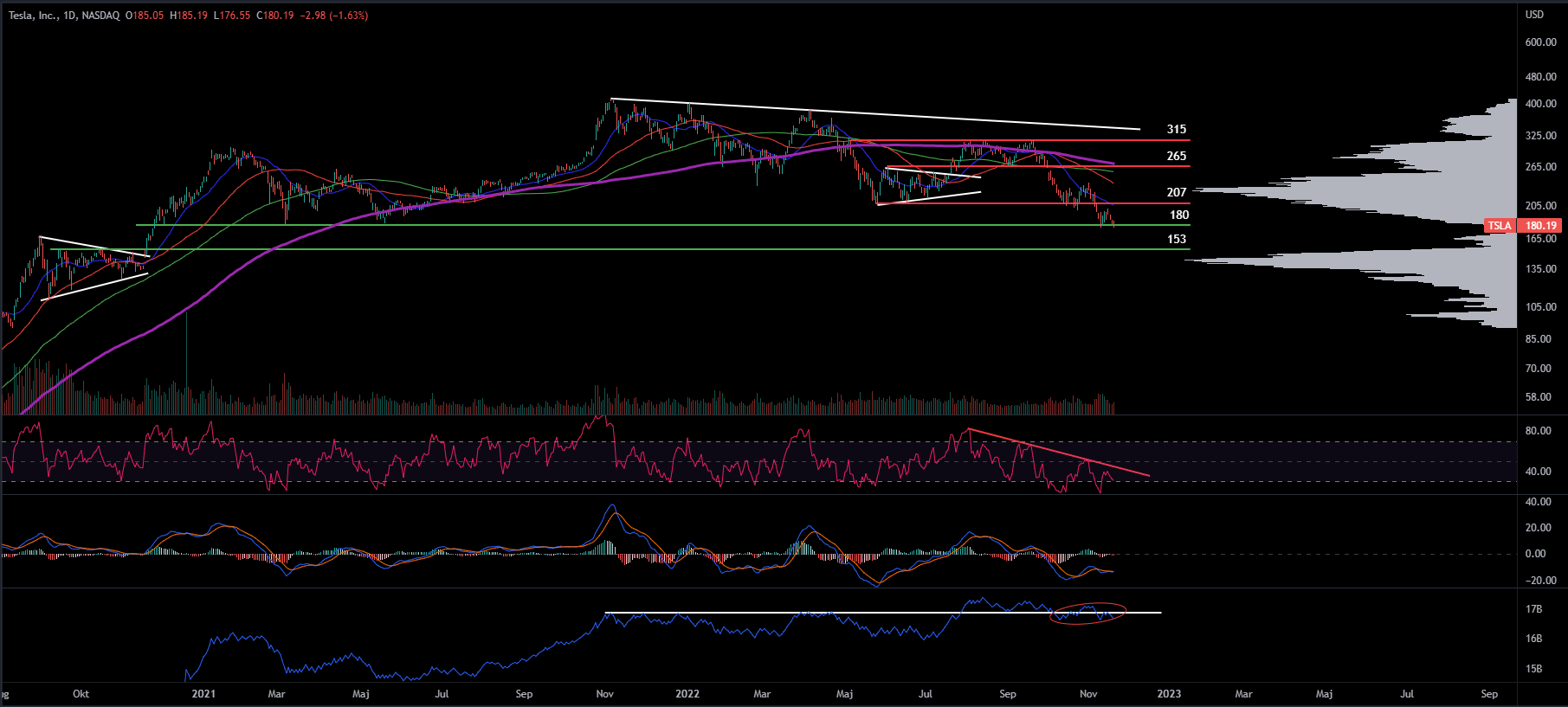Image resolution: width=1568 pixels, height=707 pixels.
Task: Click the -1.63% change value in header
Action: coord(350,16)
